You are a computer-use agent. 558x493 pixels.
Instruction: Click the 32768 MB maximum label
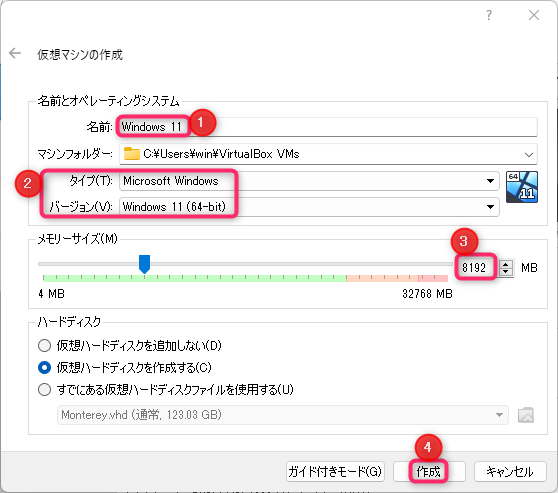coord(427,294)
